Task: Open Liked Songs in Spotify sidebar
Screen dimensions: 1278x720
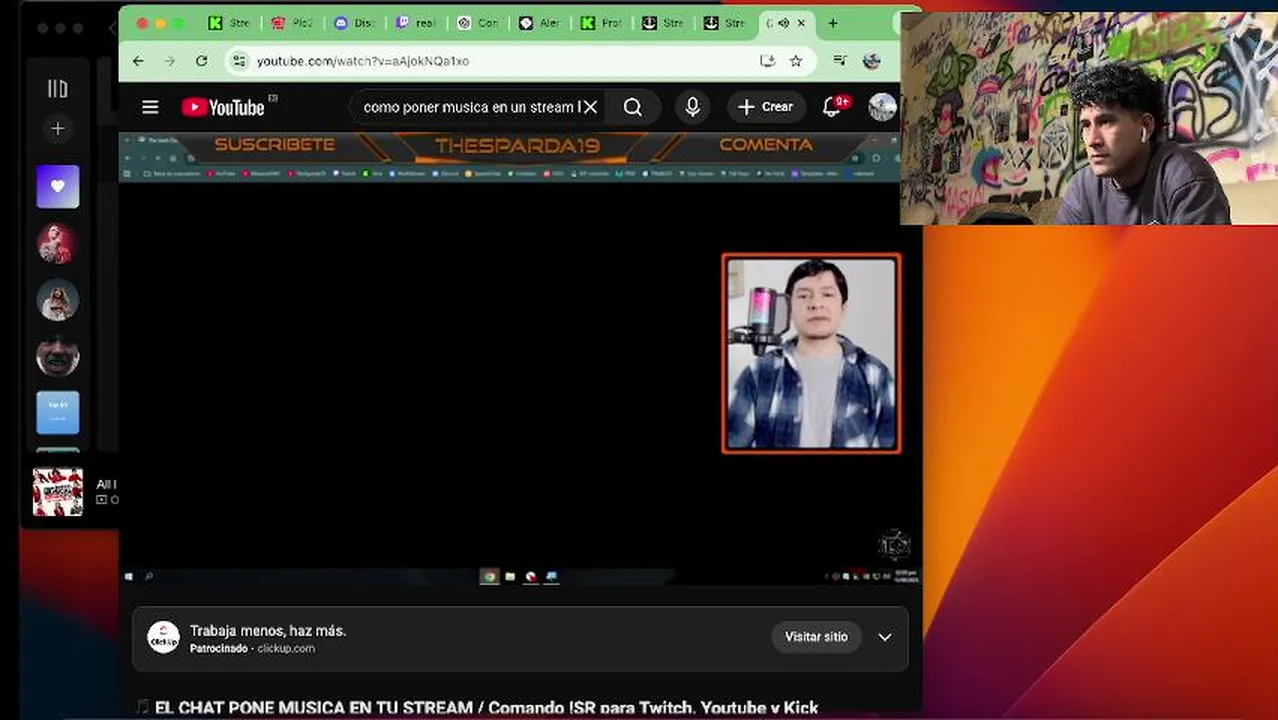Action: pyautogui.click(x=58, y=187)
